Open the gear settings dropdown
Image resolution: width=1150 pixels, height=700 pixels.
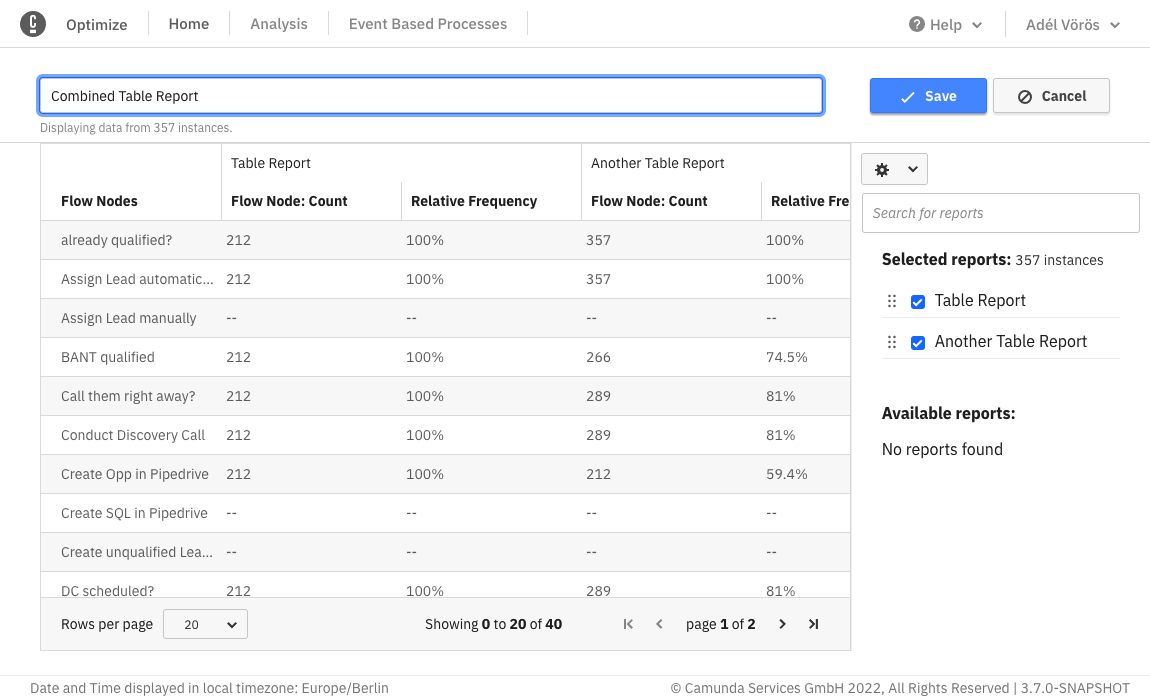point(894,170)
